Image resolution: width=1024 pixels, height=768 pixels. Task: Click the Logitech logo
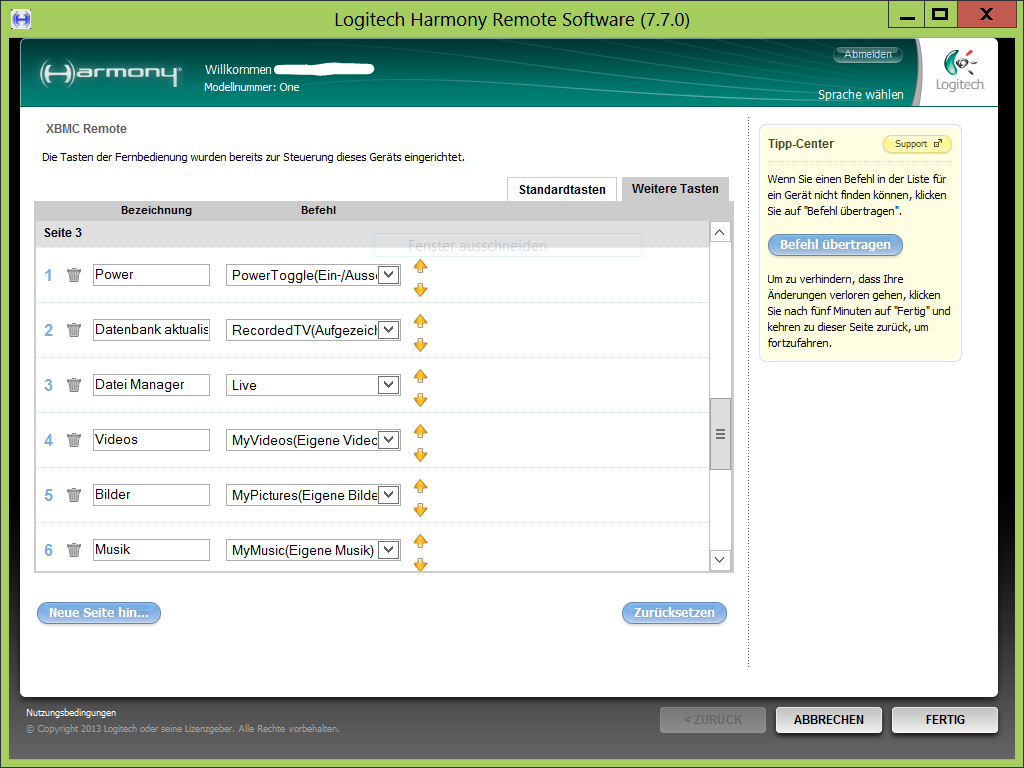pos(959,70)
